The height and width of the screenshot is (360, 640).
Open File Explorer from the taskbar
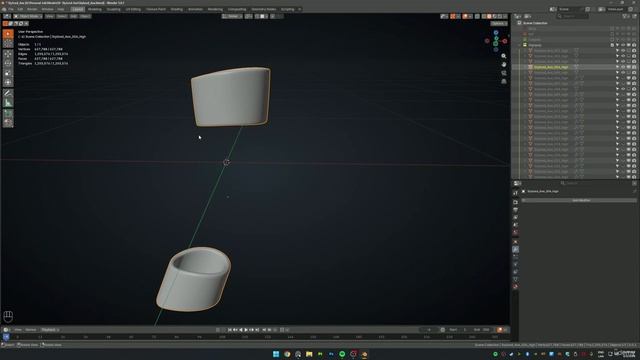point(309,354)
